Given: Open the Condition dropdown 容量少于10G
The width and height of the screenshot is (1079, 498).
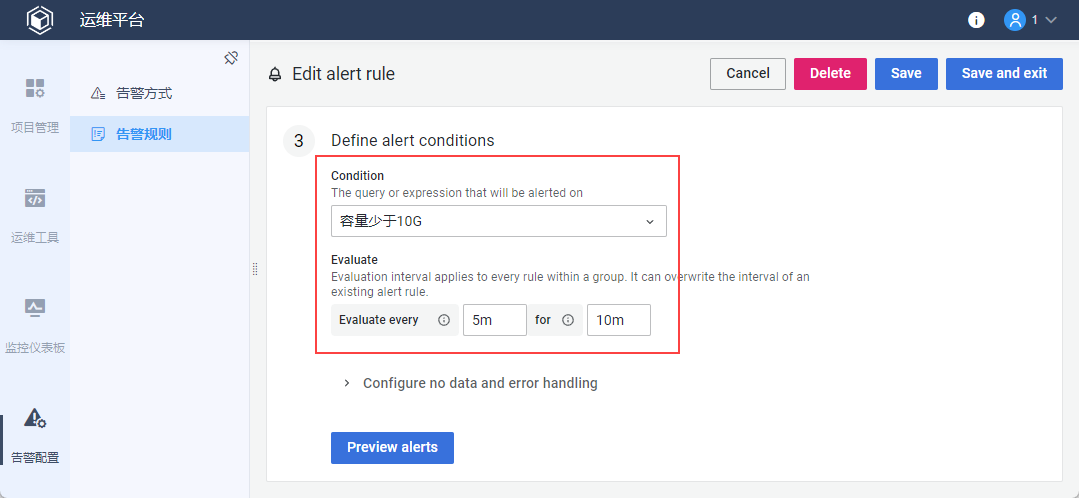Looking at the screenshot, I should tap(498, 221).
